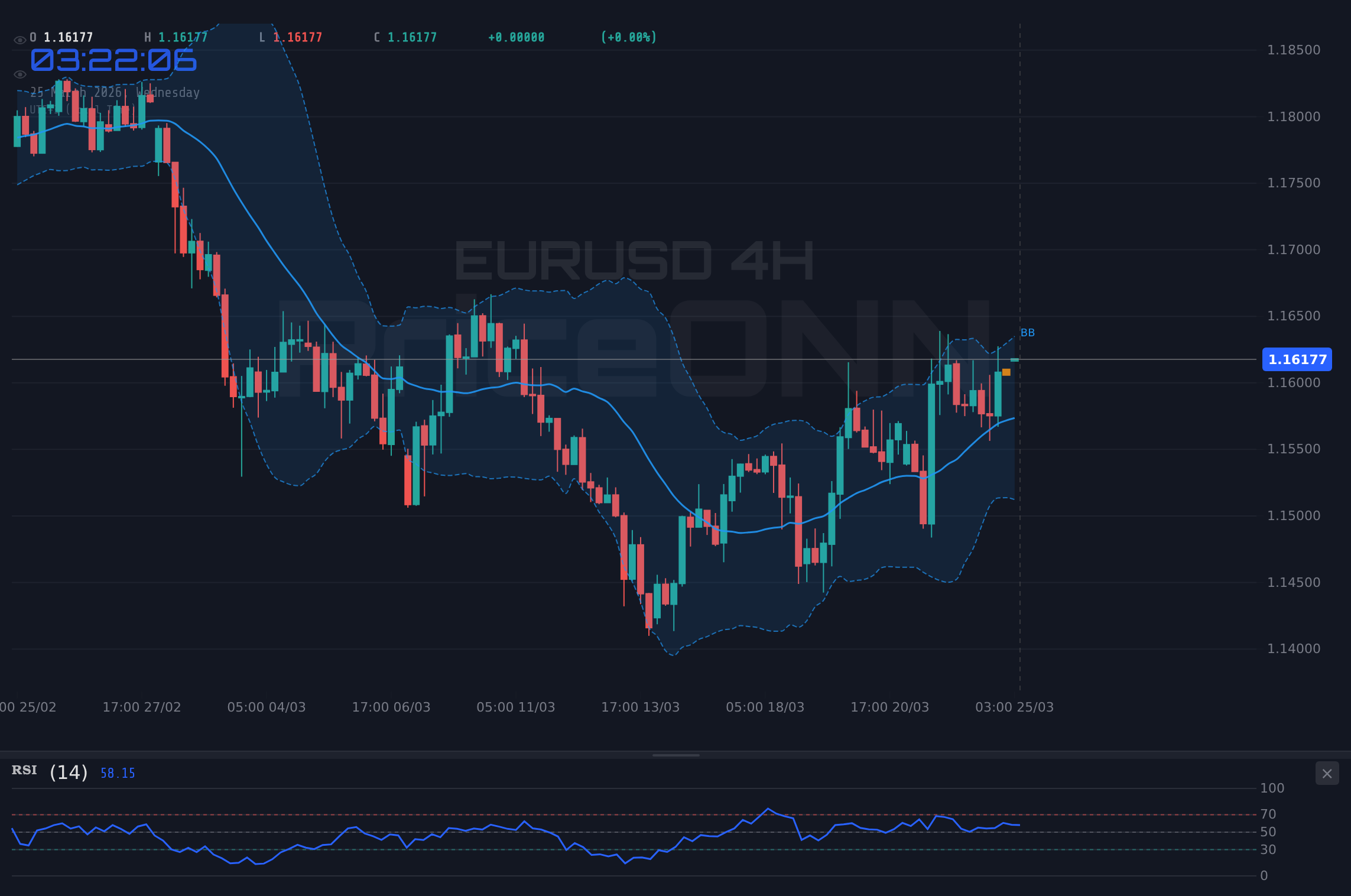Click the 03:00 25/03 time axis label
Screen dimensions: 1351x896
(x=1015, y=706)
